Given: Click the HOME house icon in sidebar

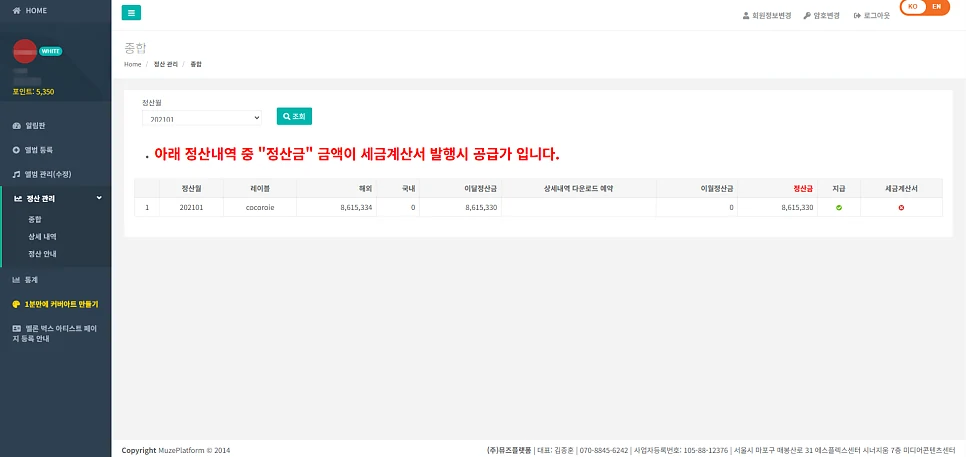Looking at the screenshot, I should point(17,10).
